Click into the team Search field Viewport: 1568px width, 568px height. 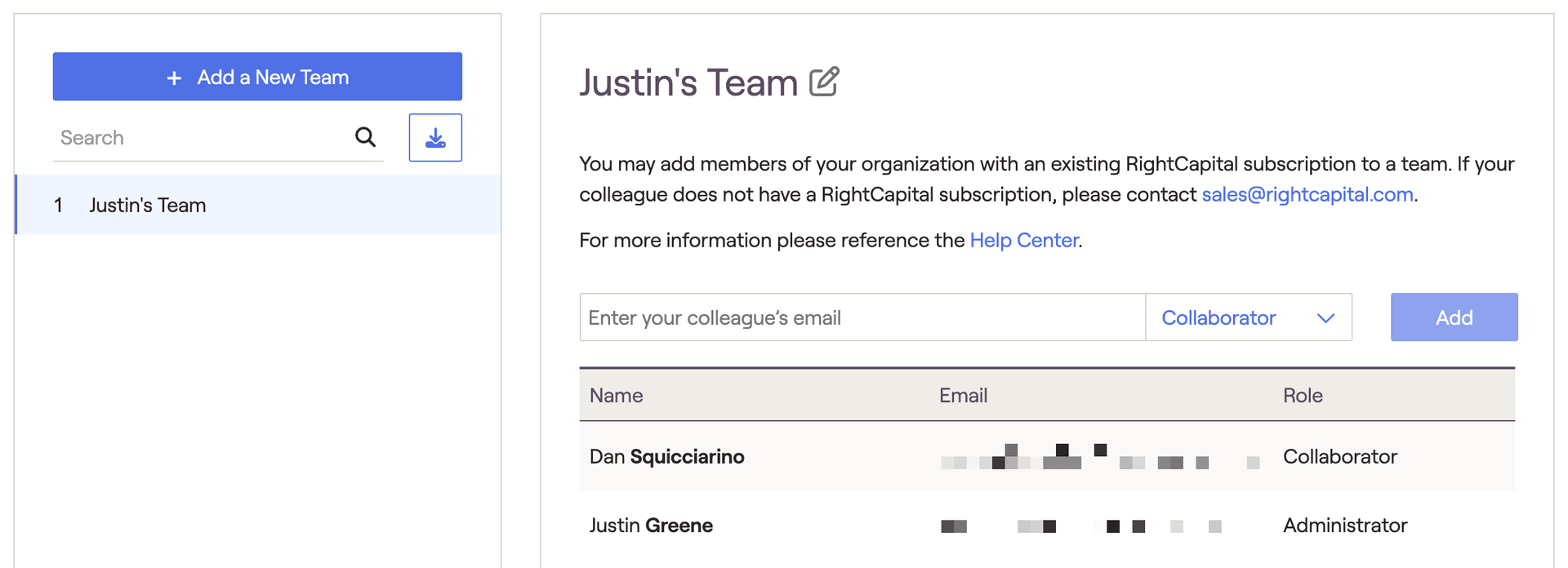(x=204, y=138)
